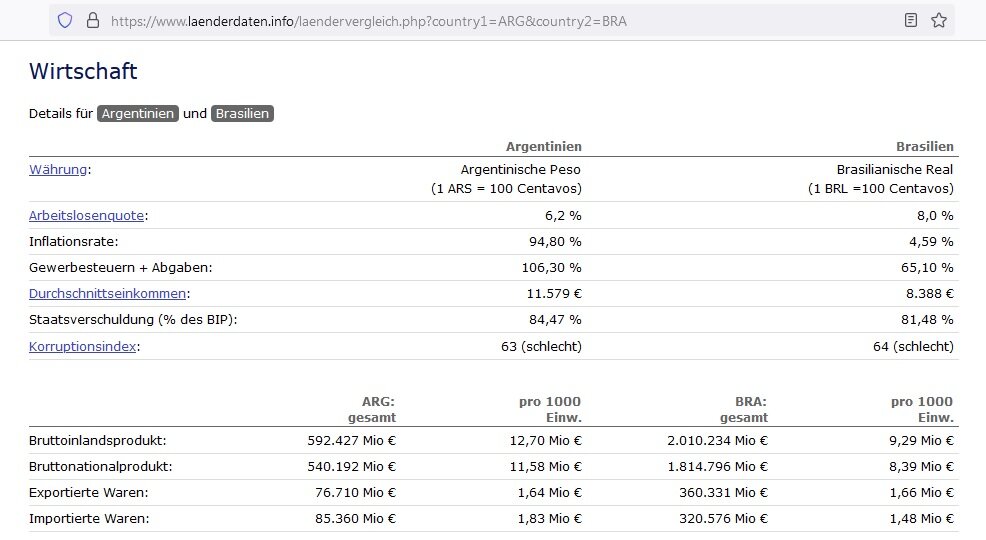The image size is (986, 540).
Task: Bookmark this page with the star icon
Action: 939,20
